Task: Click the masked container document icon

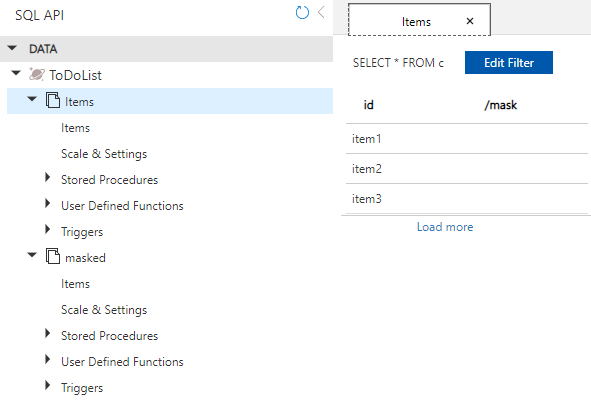Action: click(x=53, y=256)
